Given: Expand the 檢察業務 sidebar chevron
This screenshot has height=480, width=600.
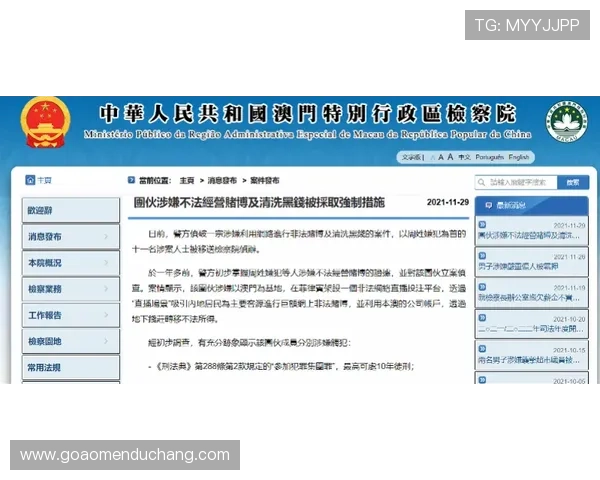Looking at the screenshot, I should coord(106,289).
